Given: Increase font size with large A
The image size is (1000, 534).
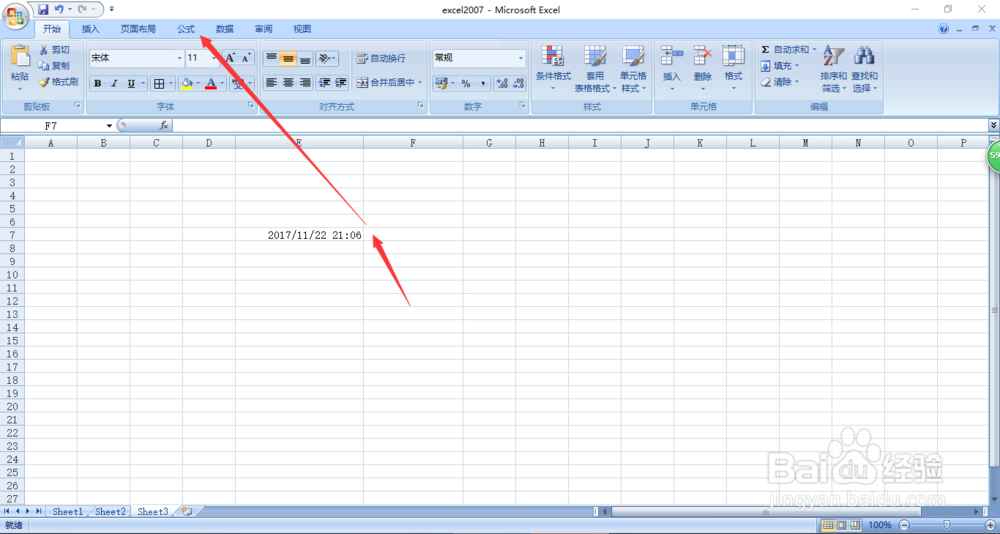Looking at the screenshot, I should click(231, 58).
